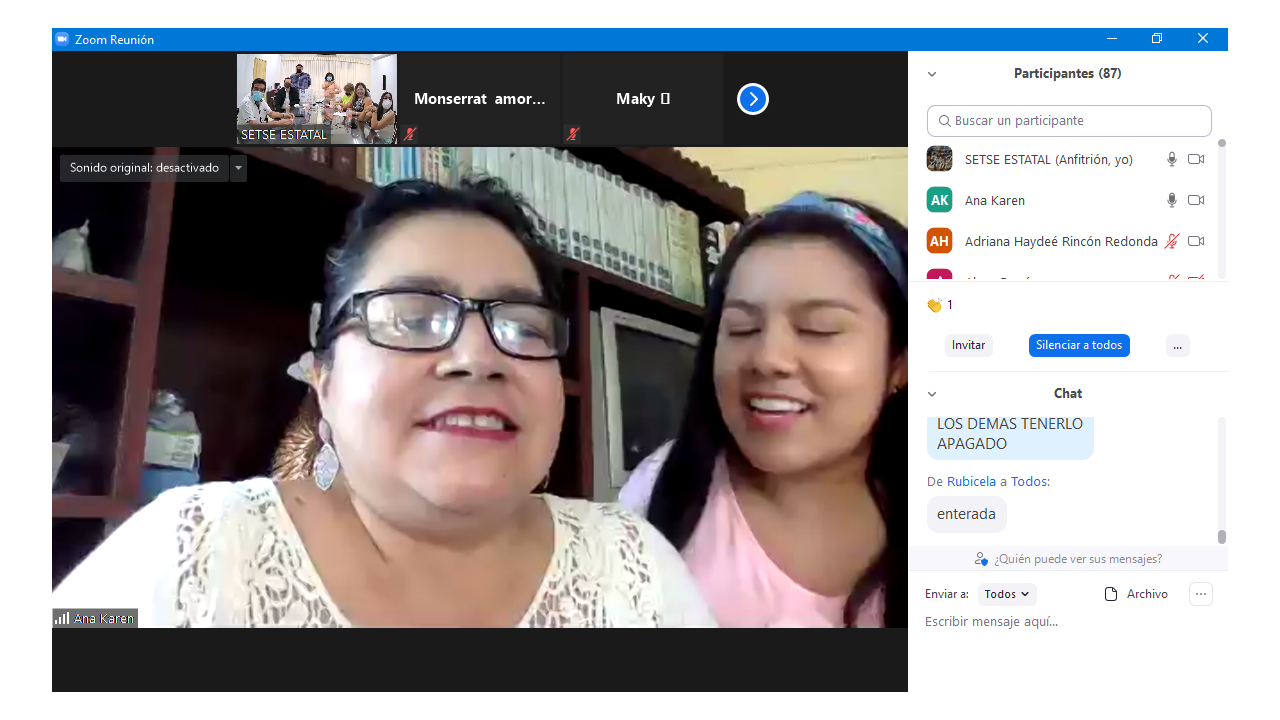1280x720 pixels.
Task: Select Monserrat amor participant tile
Action: click(480, 99)
